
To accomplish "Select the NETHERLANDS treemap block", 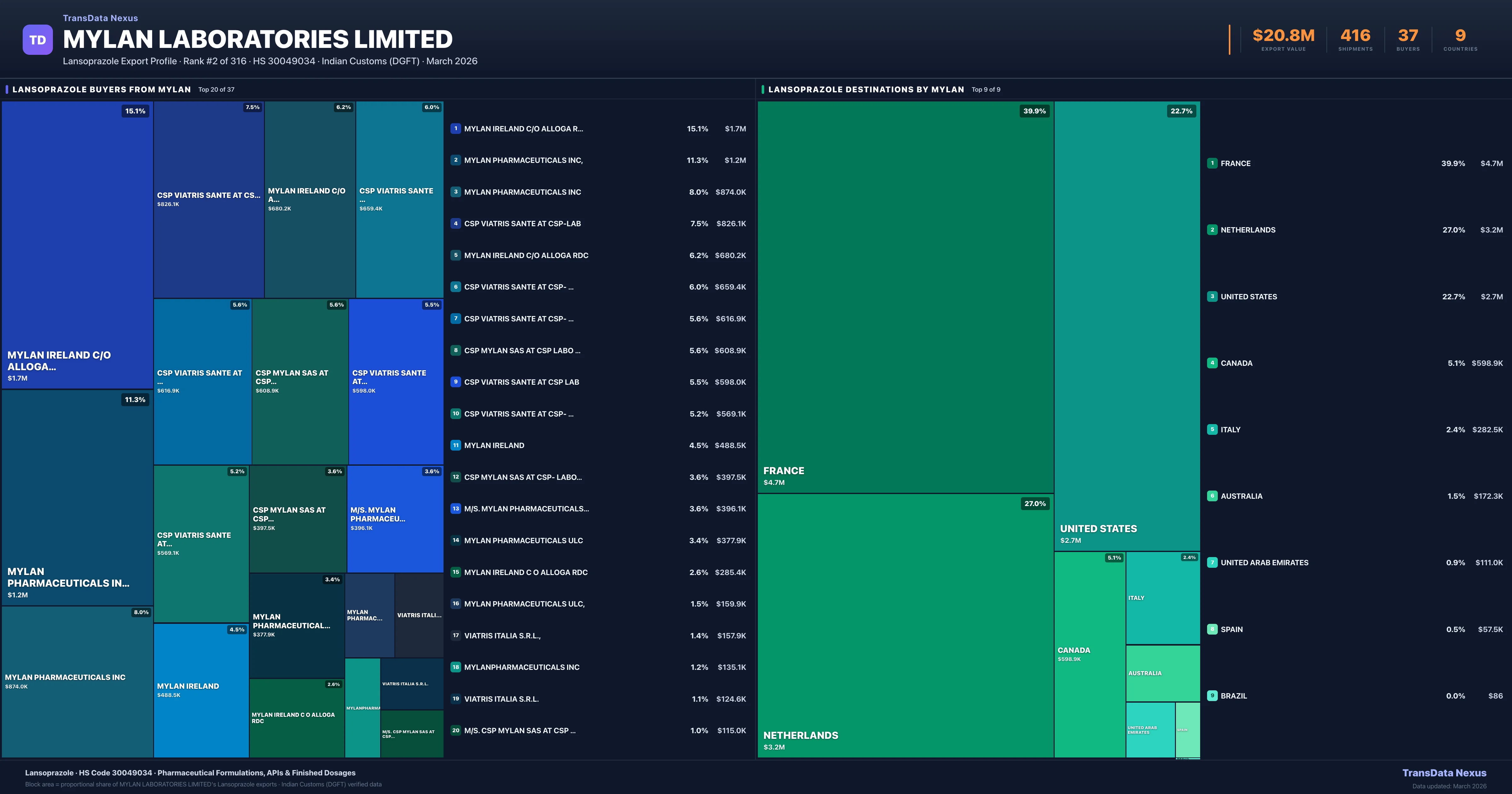I will pyautogui.click(x=905, y=625).
